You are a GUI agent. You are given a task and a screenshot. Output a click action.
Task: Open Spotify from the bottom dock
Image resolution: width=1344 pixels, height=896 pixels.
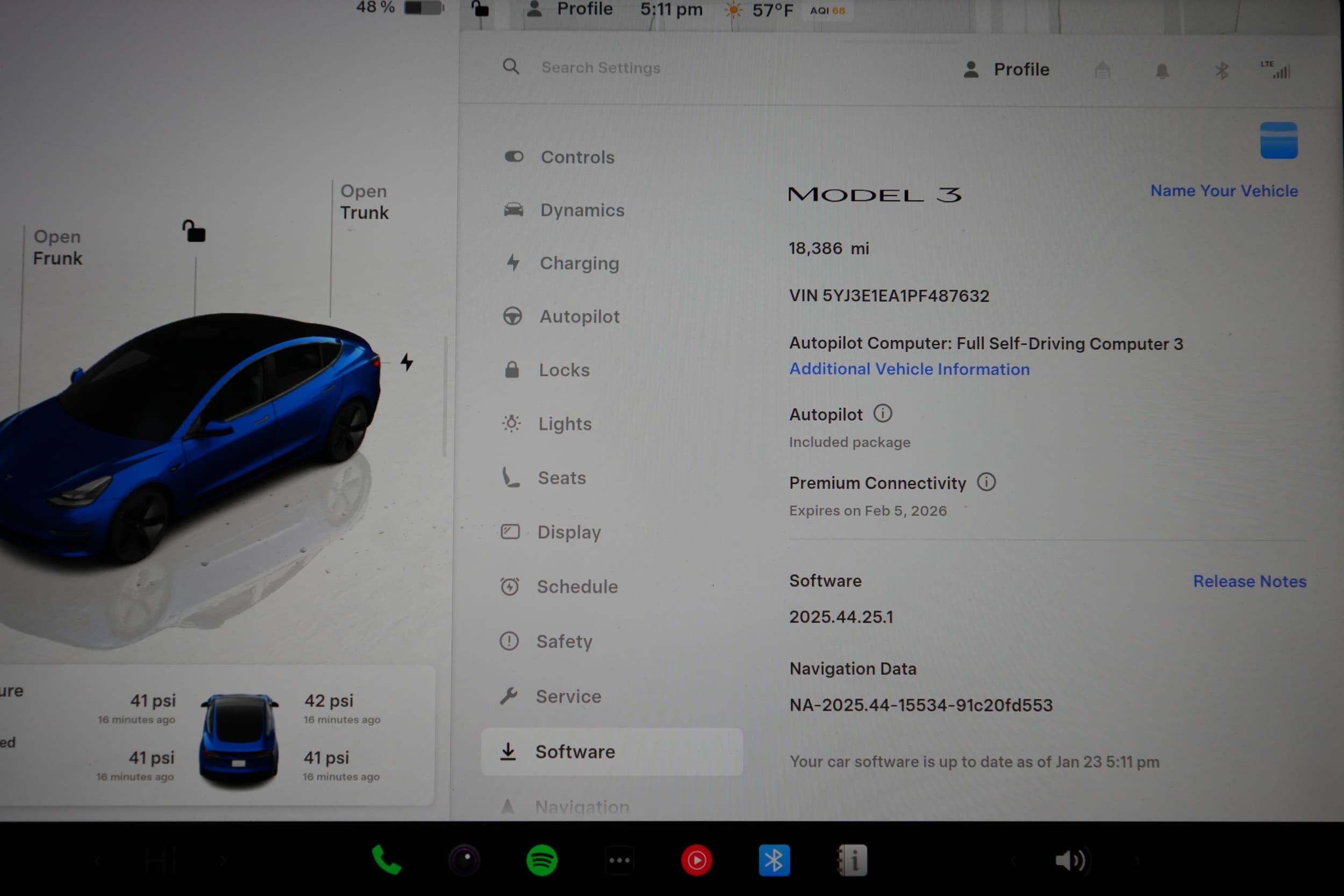pos(542,859)
